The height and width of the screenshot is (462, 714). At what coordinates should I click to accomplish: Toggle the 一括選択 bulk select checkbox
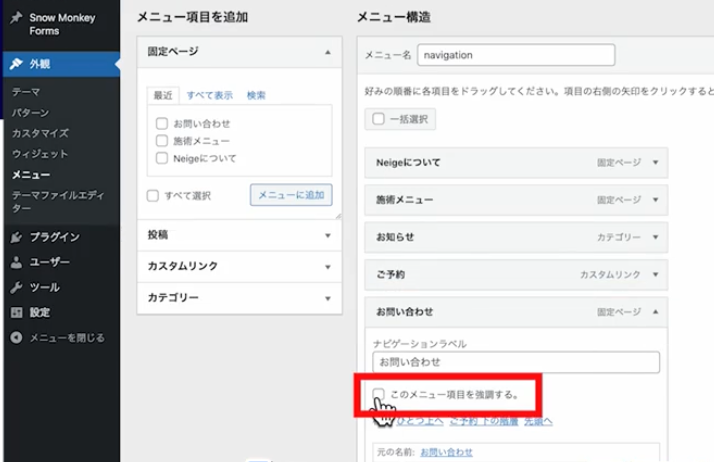tap(379, 119)
